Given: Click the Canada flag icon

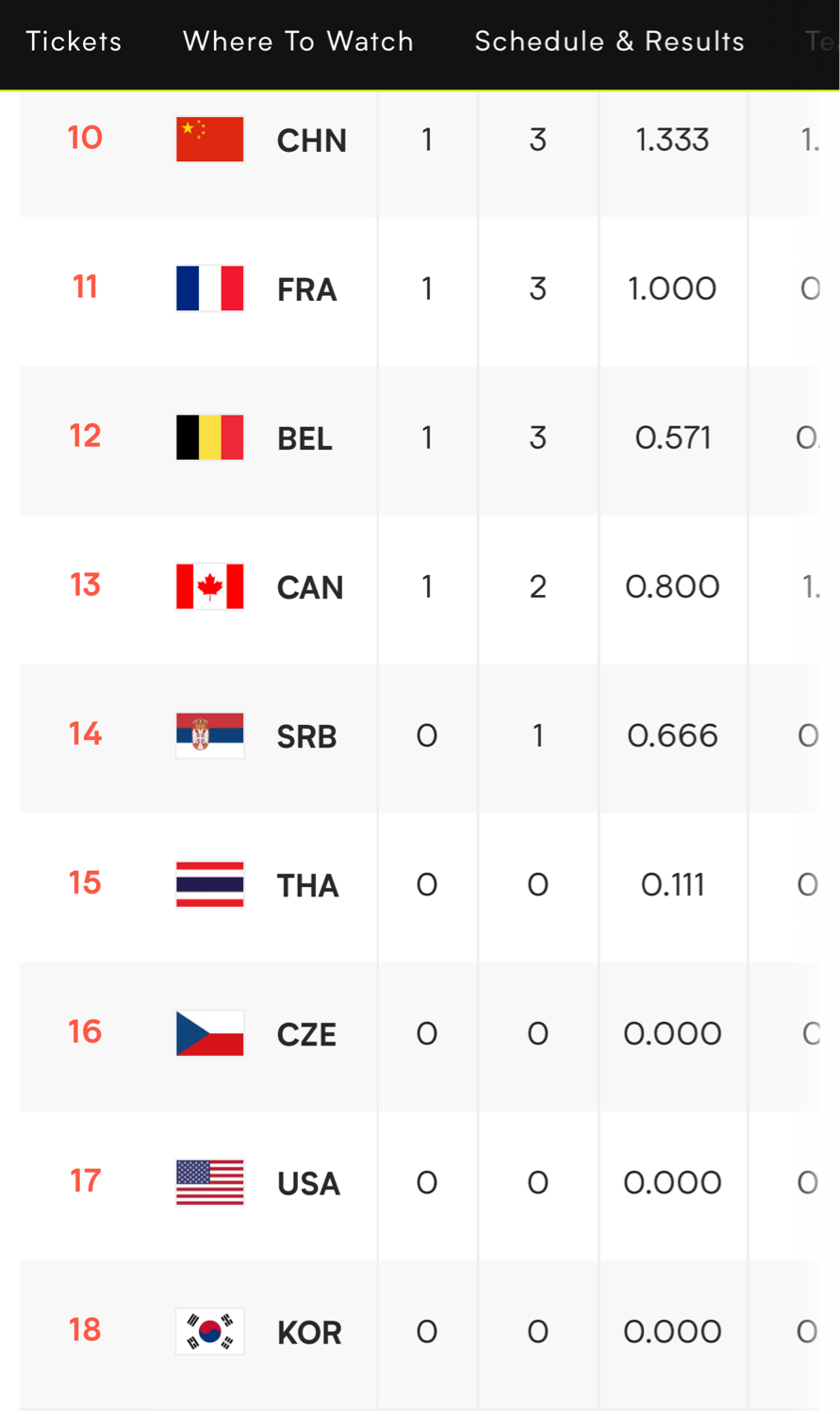Looking at the screenshot, I should click(210, 586).
